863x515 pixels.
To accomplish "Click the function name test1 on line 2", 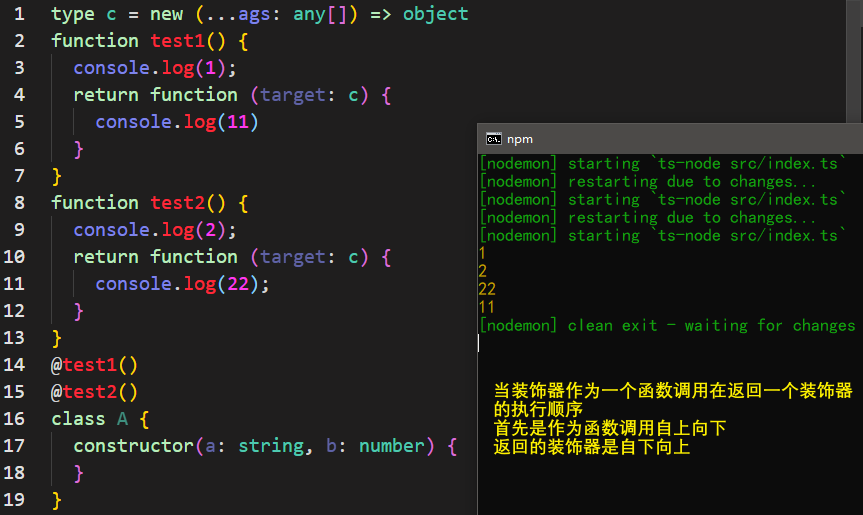I will tap(177, 41).
